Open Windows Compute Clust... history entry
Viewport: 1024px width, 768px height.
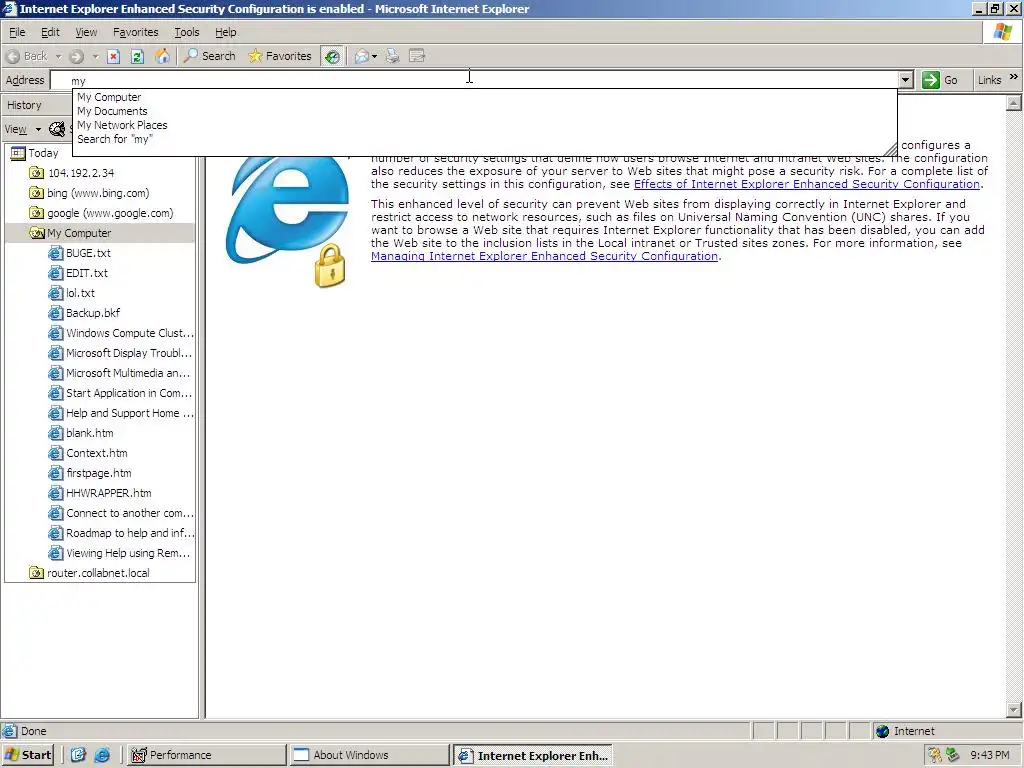121,333
